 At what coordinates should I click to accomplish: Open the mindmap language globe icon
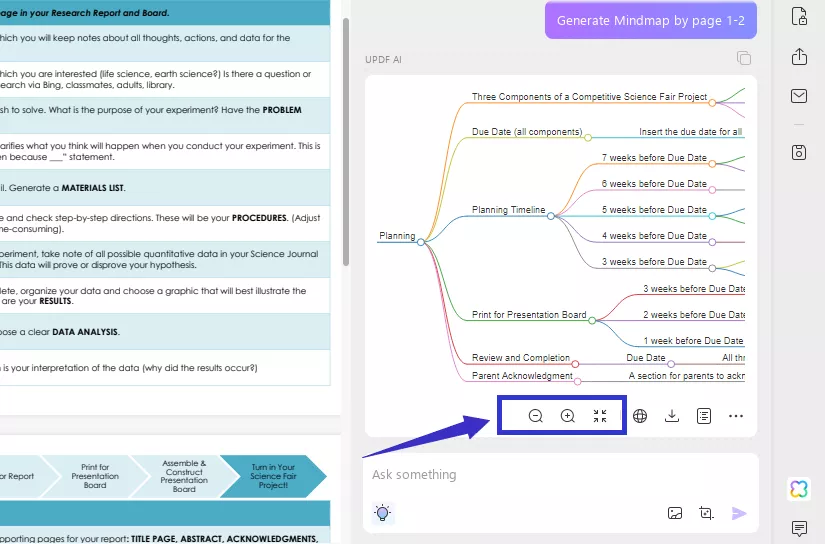[640, 416]
